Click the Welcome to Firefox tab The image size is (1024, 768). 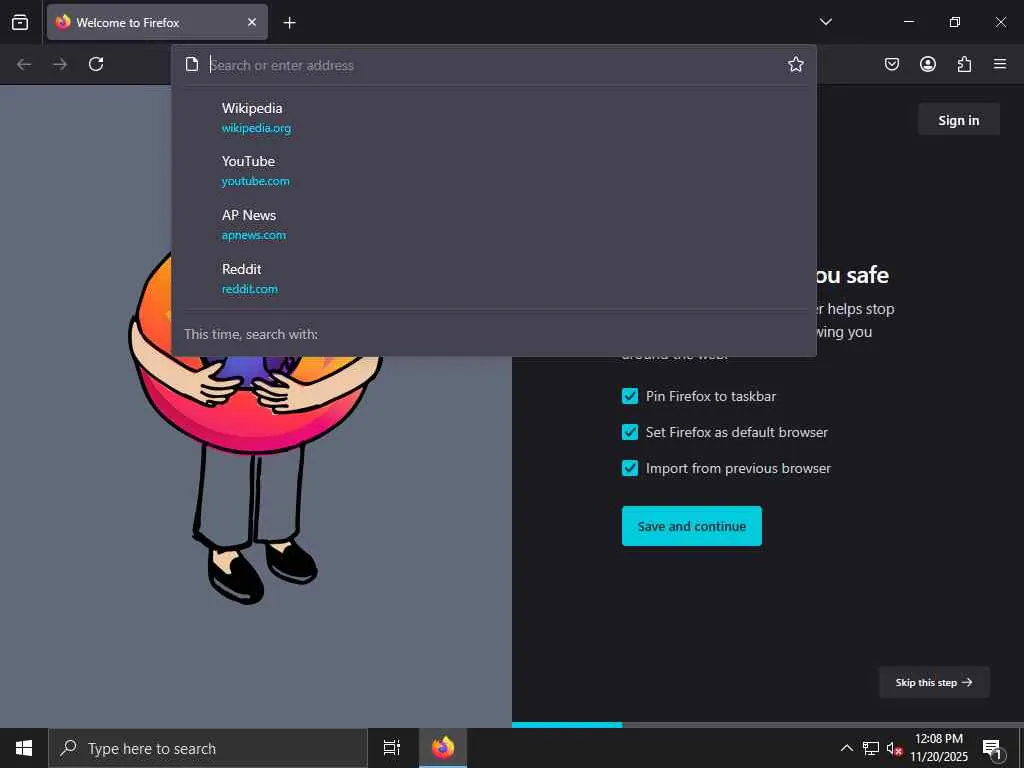(157, 22)
